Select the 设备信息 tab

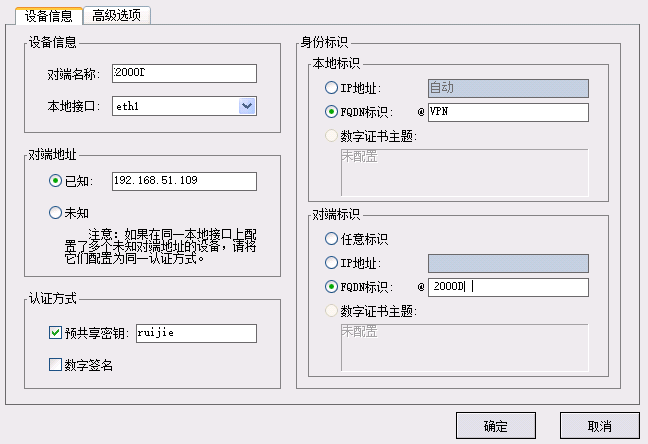49,16
